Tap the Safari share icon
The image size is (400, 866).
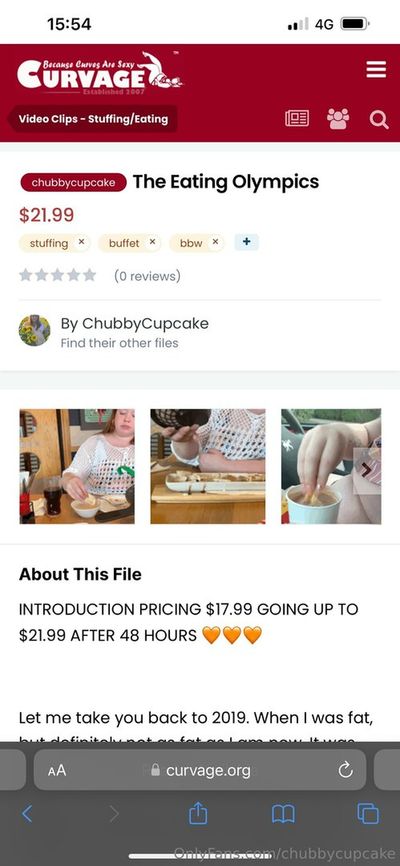(198, 813)
